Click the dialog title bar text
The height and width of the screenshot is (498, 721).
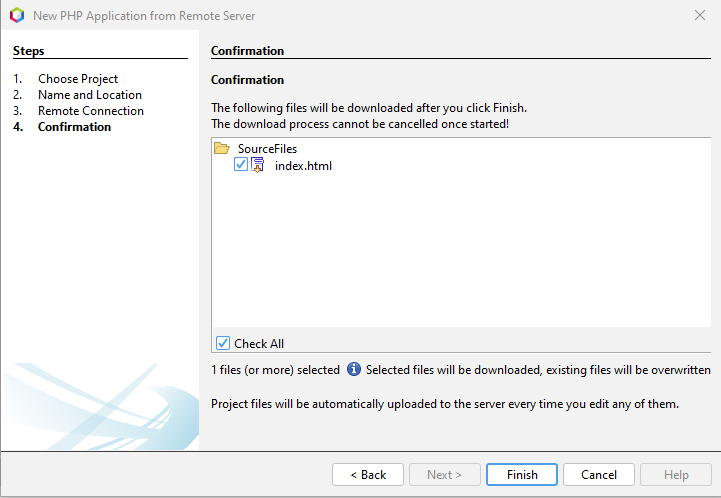[x=144, y=15]
